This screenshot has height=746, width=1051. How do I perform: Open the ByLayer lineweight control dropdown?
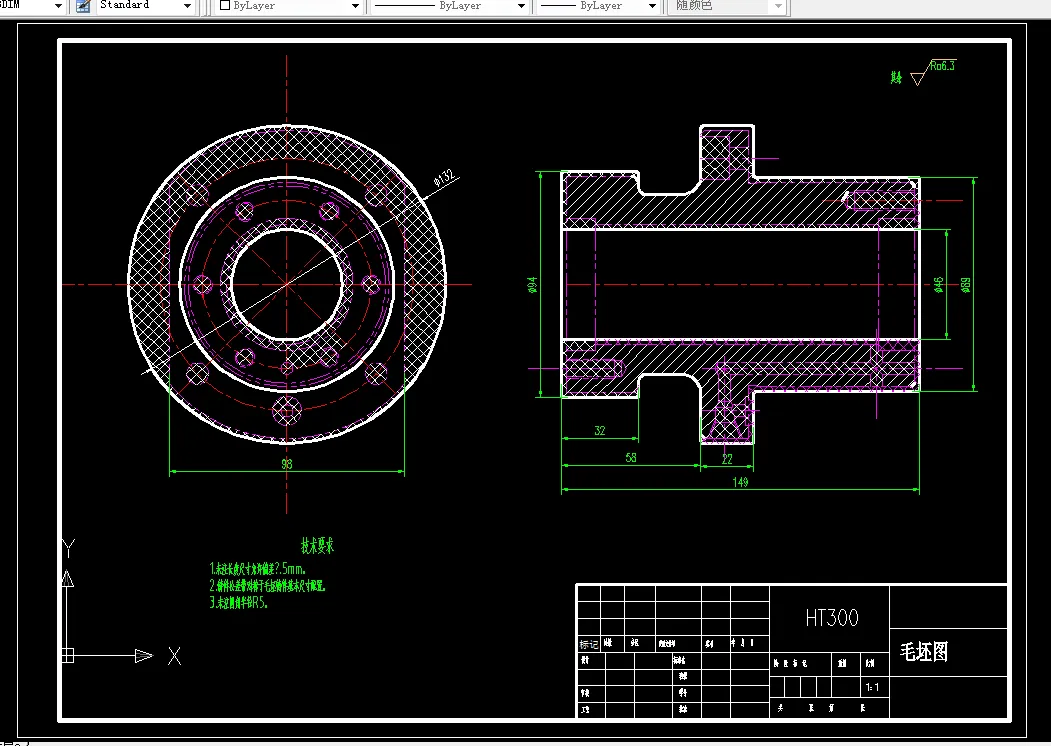[652, 6]
